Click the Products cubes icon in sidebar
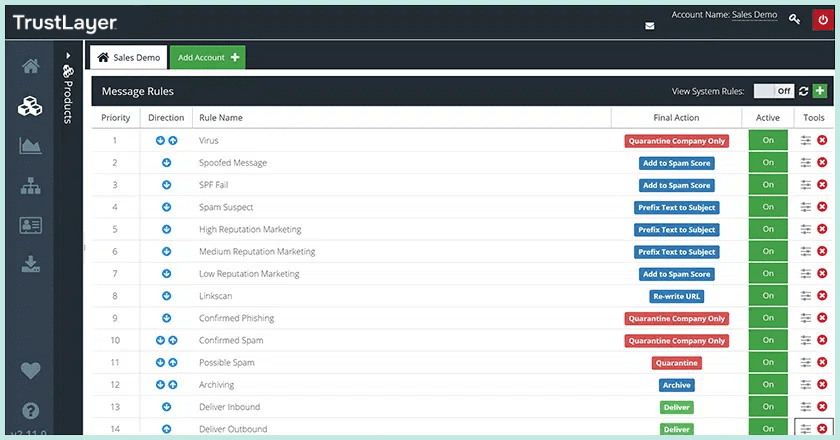Screen dimensions: 840x440 click(30, 106)
